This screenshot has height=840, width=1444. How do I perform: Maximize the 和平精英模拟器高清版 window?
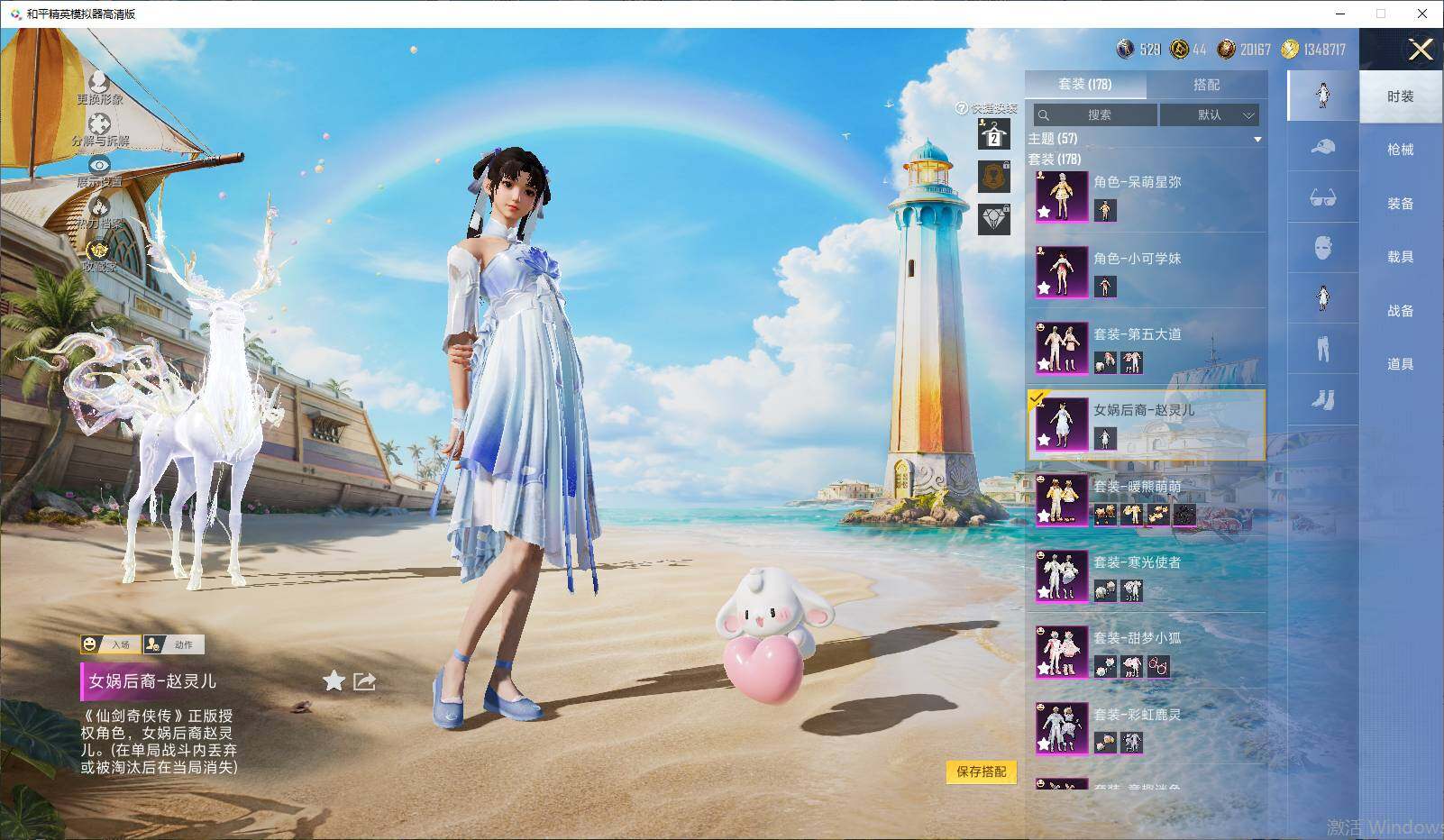pyautogui.click(x=1381, y=14)
